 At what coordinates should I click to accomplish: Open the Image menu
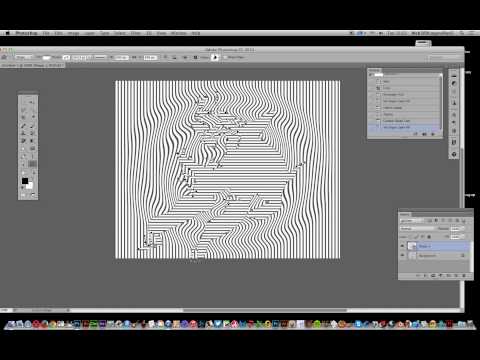pos(73,33)
